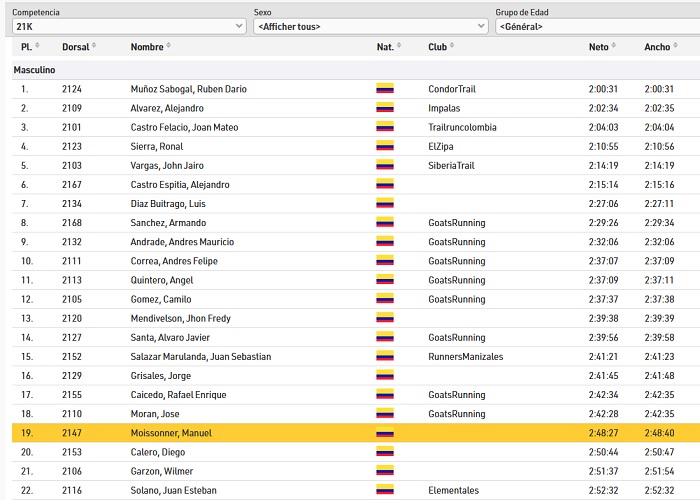The width and height of the screenshot is (700, 500).
Task: Select Castro Felacio, Joan Mateo entry
Action: 184,127
